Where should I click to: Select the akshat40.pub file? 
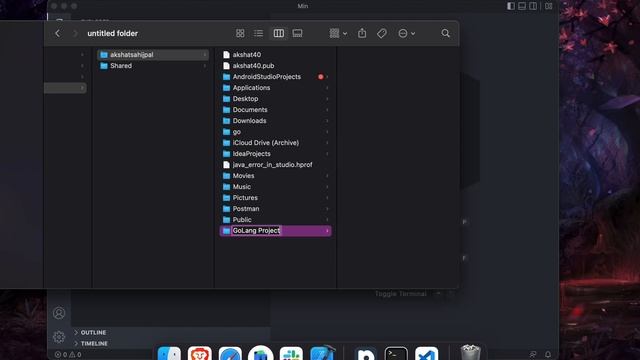[x=276, y=66]
